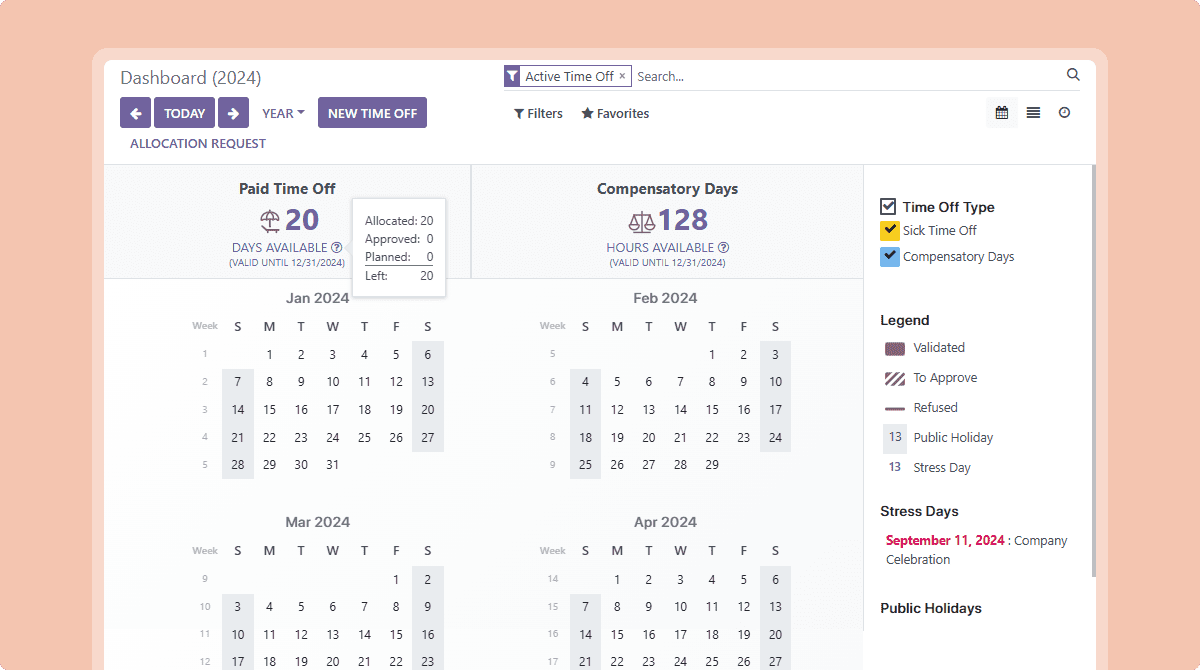Click help icon beside Hours Available
The width and height of the screenshot is (1200, 670).
[723, 247]
